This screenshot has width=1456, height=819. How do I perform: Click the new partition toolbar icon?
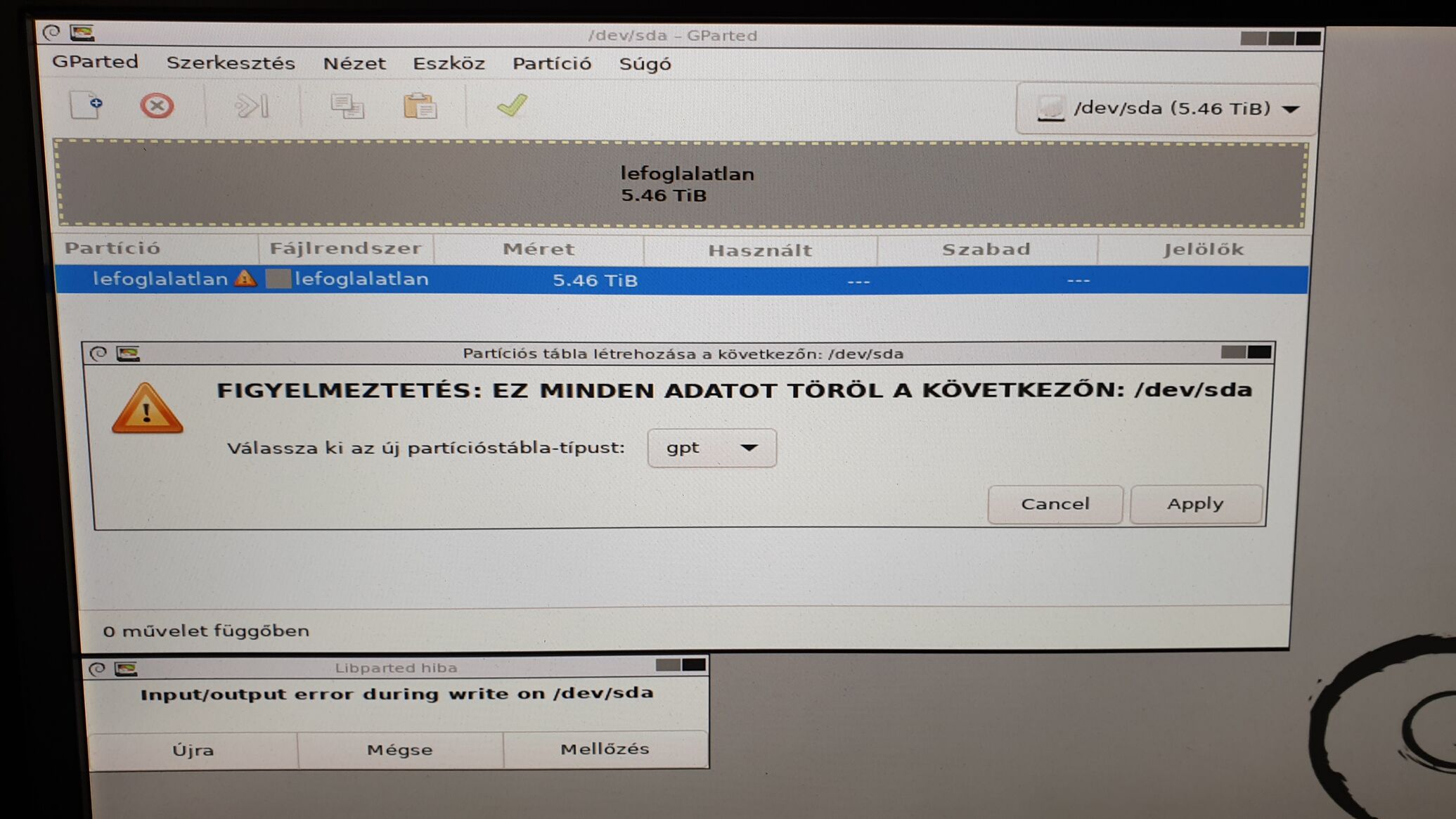[x=86, y=105]
